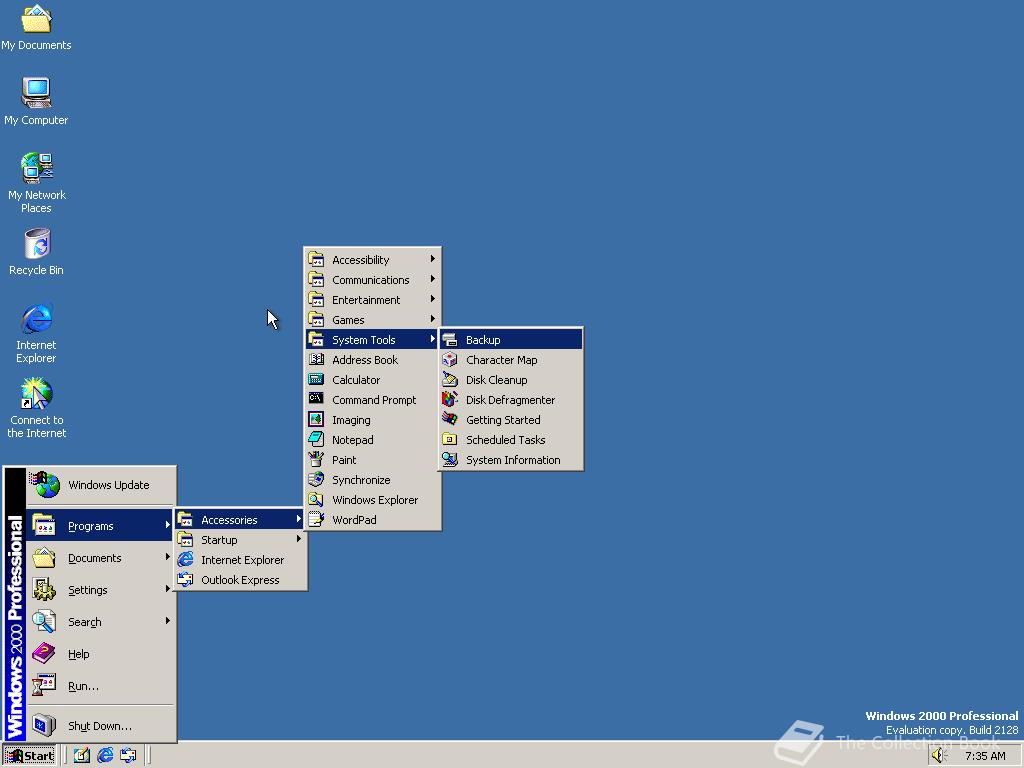The width and height of the screenshot is (1024, 768).
Task: Expand the Search submenu arrow
Action: [x=168, y=621]
